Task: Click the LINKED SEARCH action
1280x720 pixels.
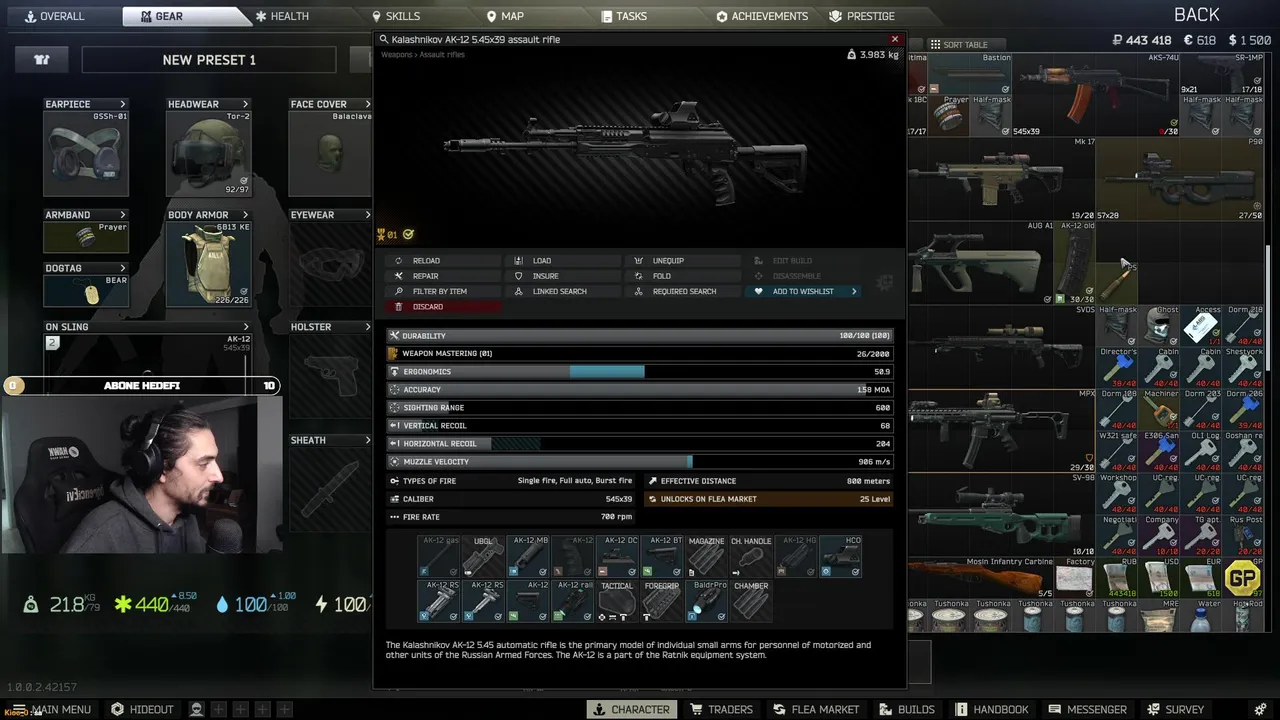Action: point(564,291)
